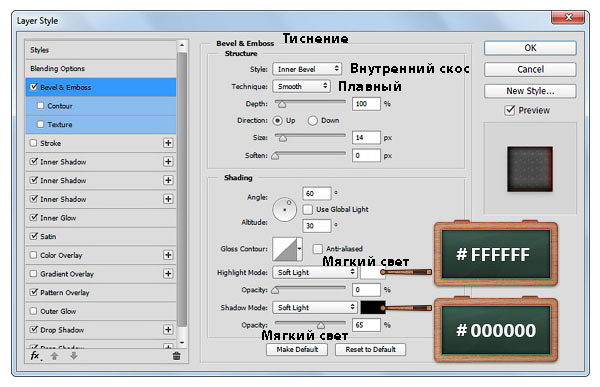Click the shadow opacity value field

pos(366,325)
